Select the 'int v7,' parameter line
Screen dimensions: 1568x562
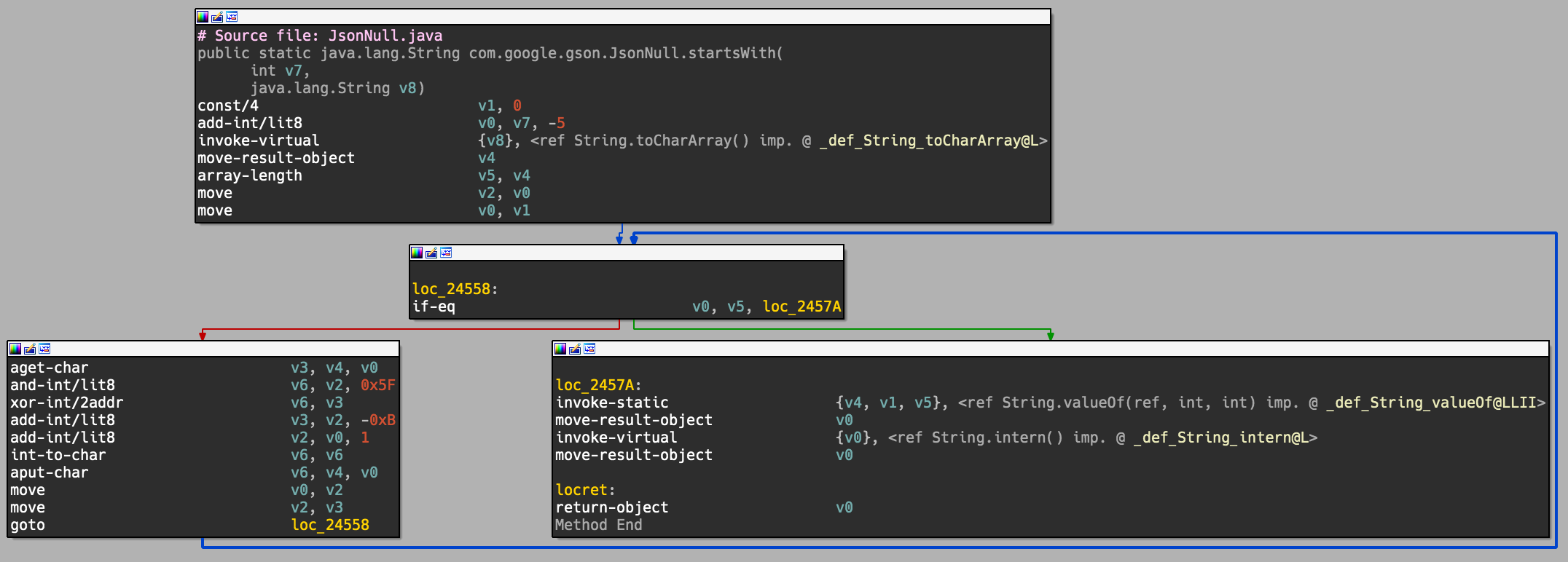pos(281,71)
